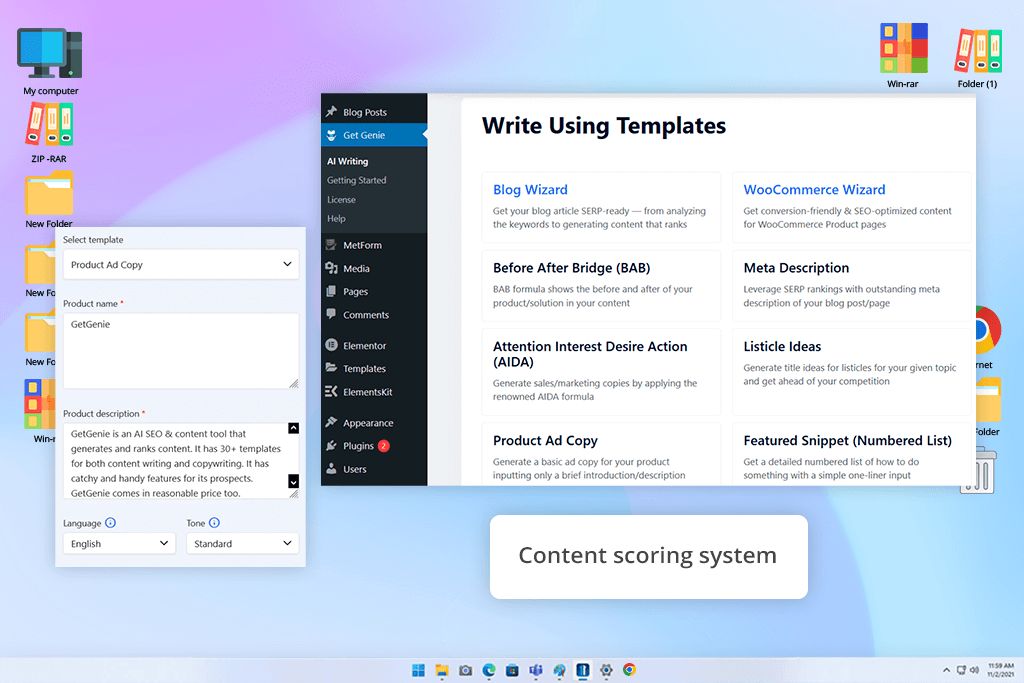Open My computer desktop icon
1024x683 pixels.
[50, 54]
